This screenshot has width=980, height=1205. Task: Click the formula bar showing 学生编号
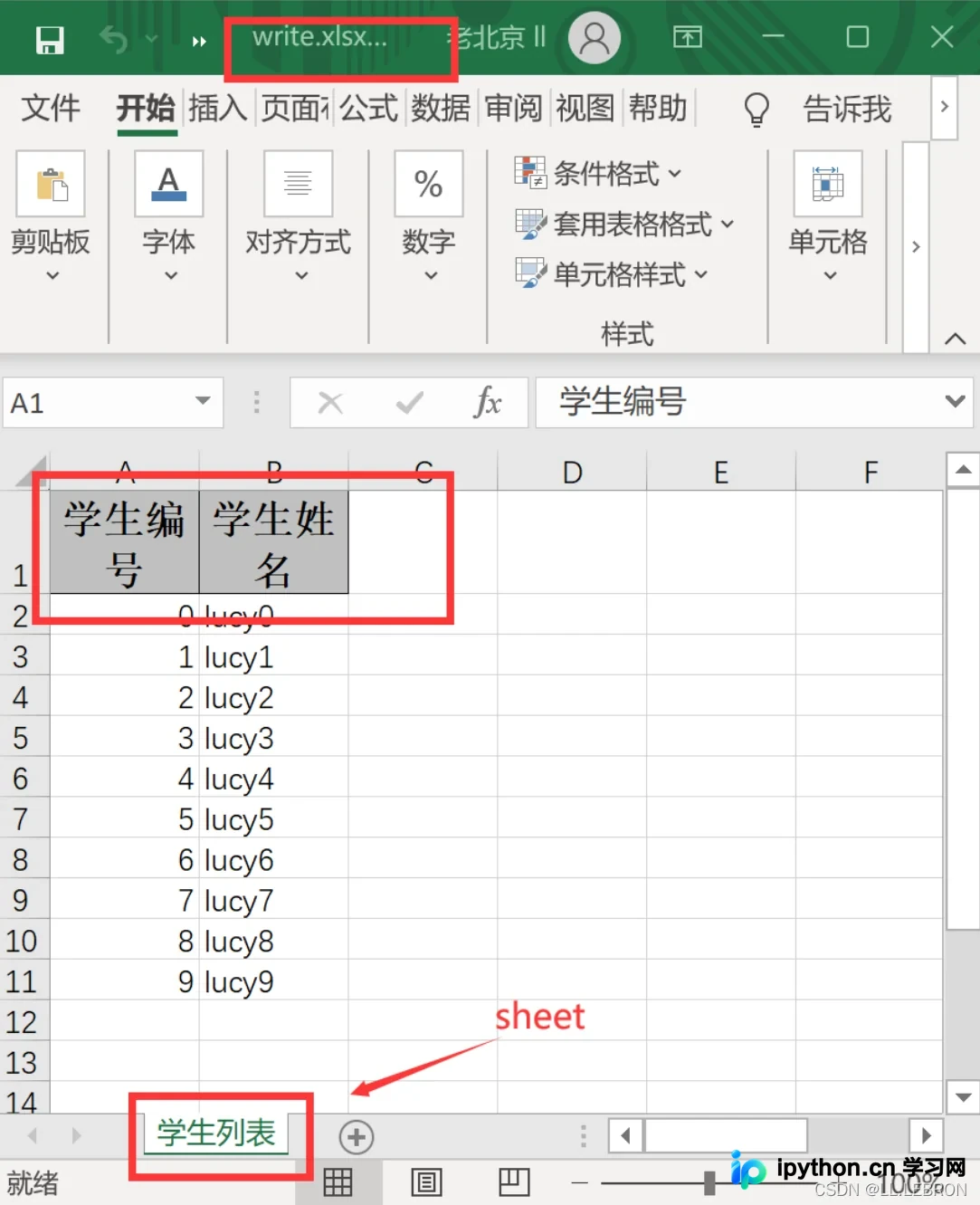pos(737,402)
